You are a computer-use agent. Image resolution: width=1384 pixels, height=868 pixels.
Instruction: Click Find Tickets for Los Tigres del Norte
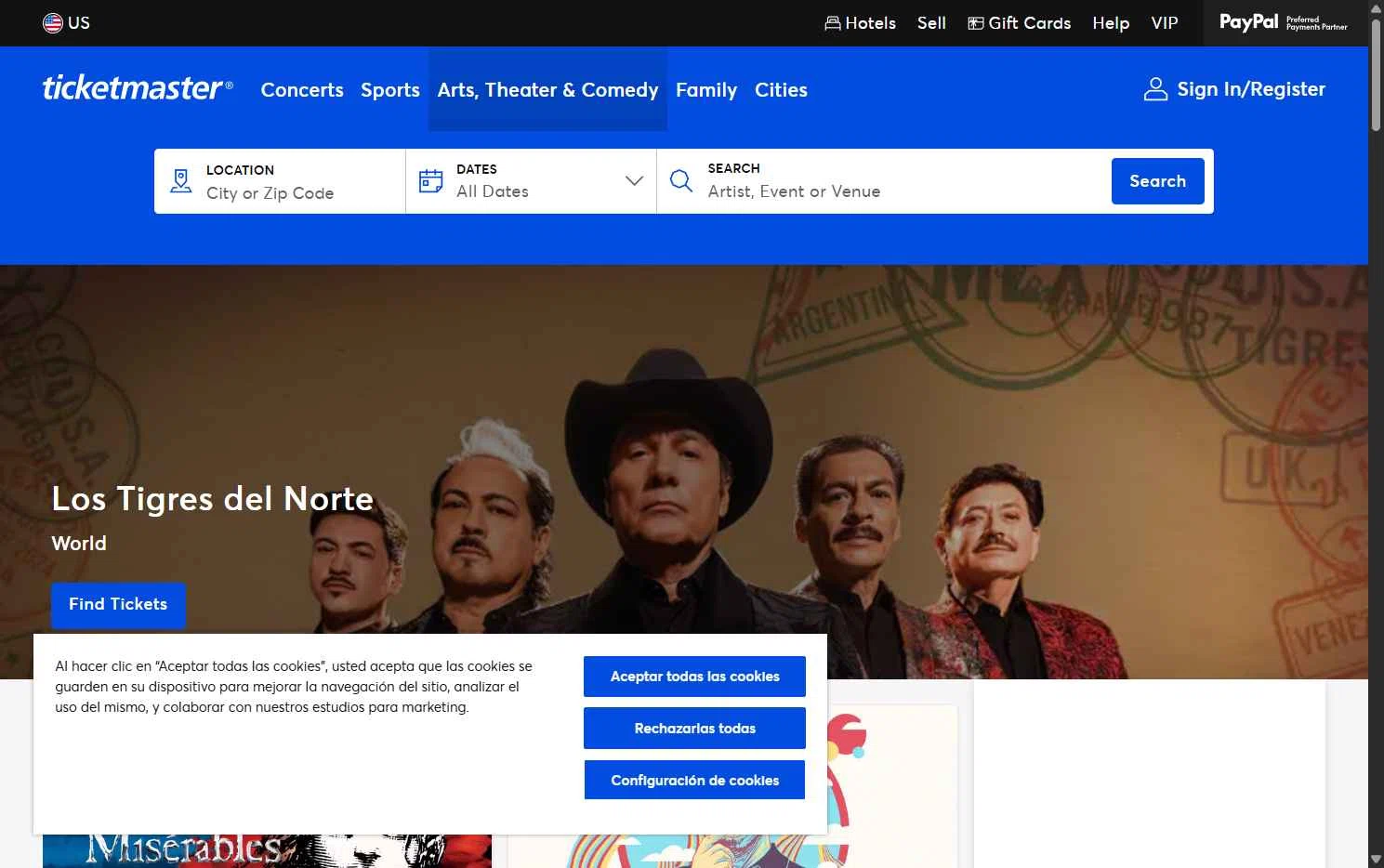click(x=118, y=605)
